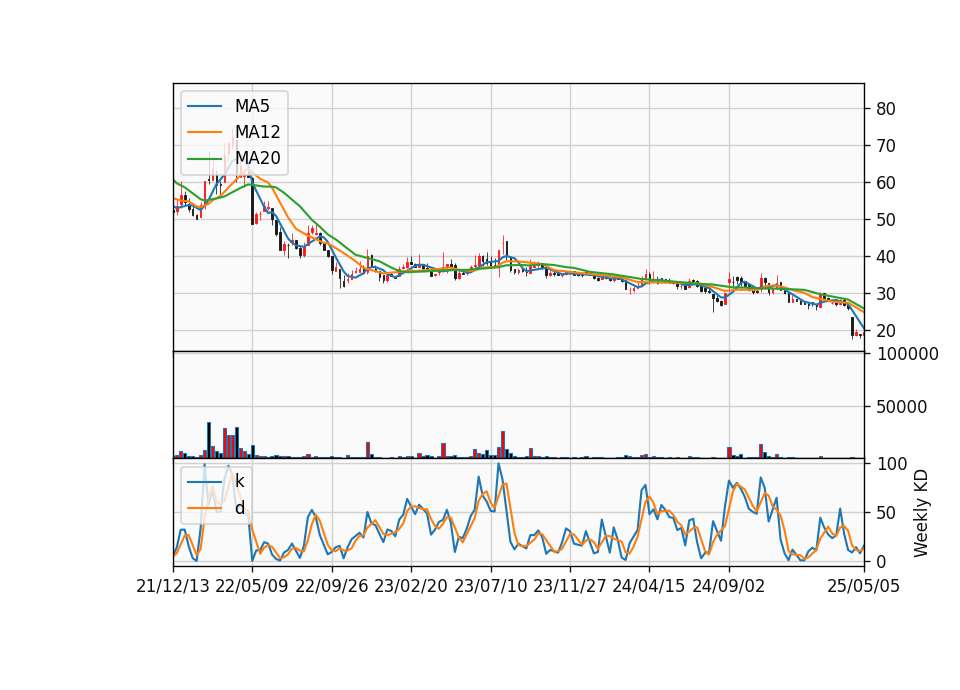960x690 pixels.
Task: Click the green MA20 line sample in legend
Action: click(x=204, y=159)
